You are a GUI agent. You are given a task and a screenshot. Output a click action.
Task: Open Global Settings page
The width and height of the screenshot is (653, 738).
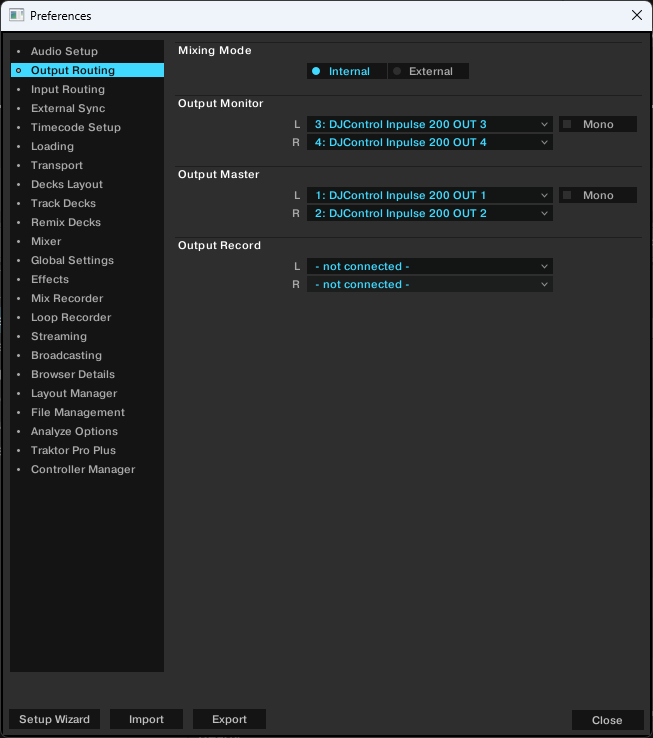point(87,260)
